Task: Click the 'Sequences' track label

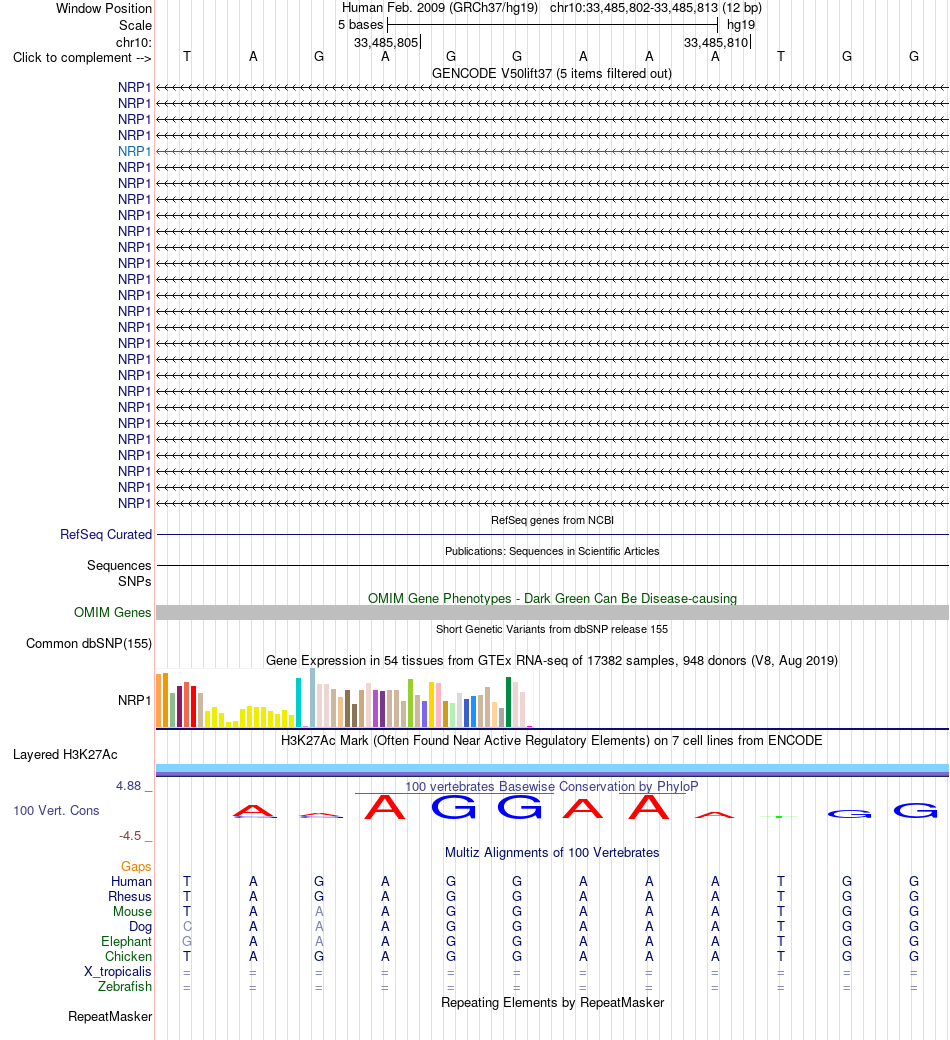Action: (x=119, y=565)
